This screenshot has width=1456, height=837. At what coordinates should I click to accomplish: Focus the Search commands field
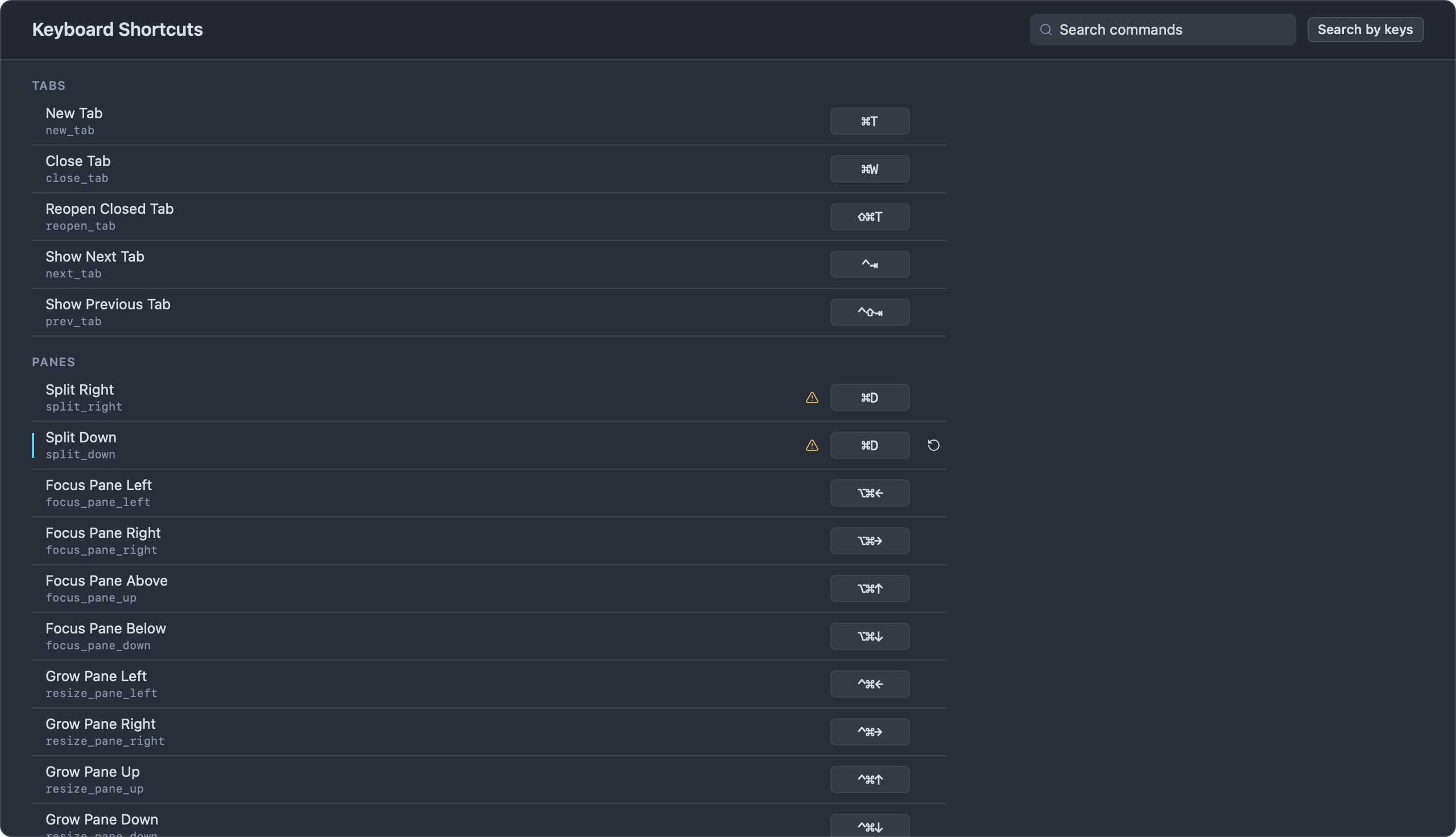[1163, 30]
